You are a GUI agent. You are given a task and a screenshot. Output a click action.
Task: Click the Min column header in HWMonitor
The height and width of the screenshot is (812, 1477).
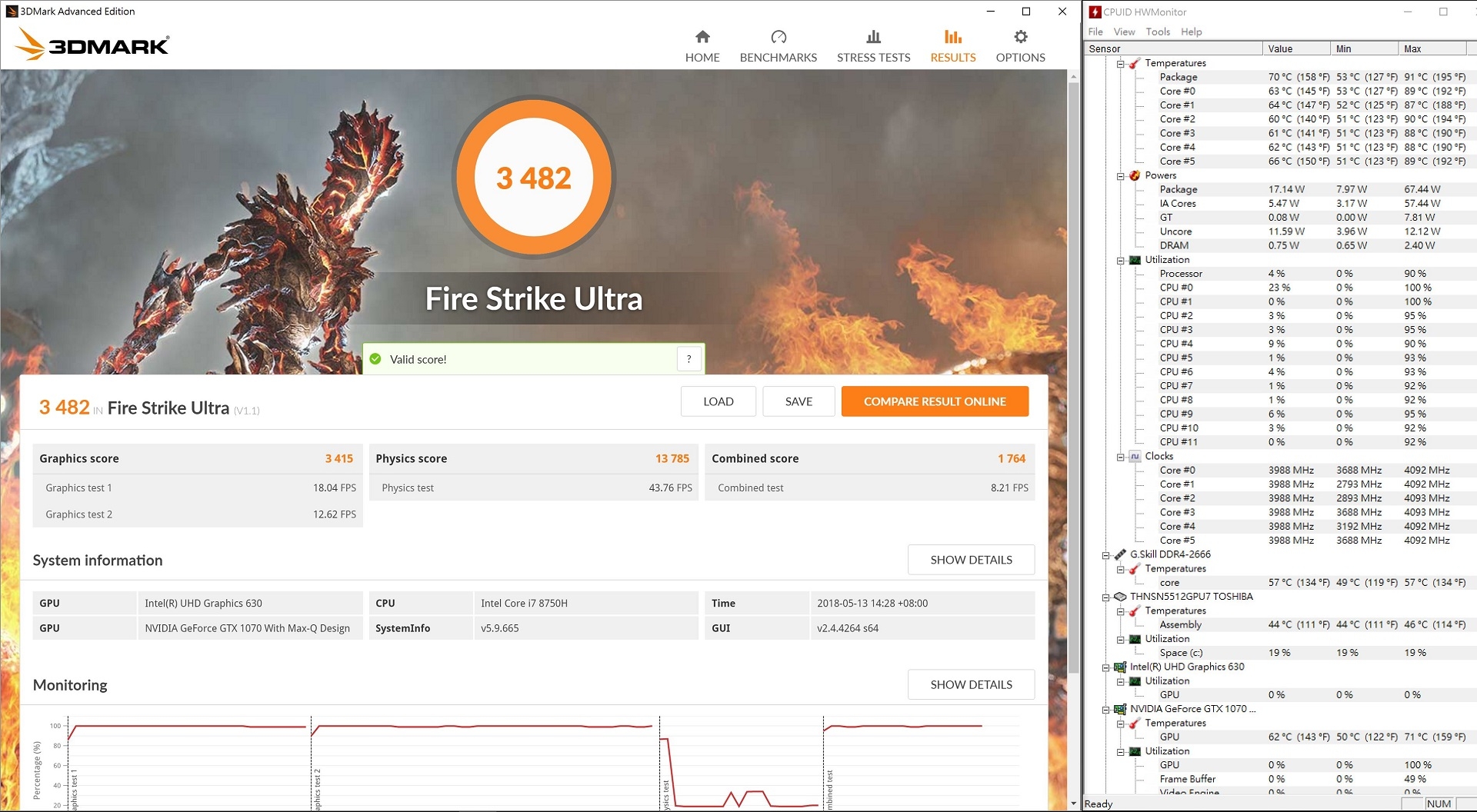pyautogui.click(x=1364, y=48)
